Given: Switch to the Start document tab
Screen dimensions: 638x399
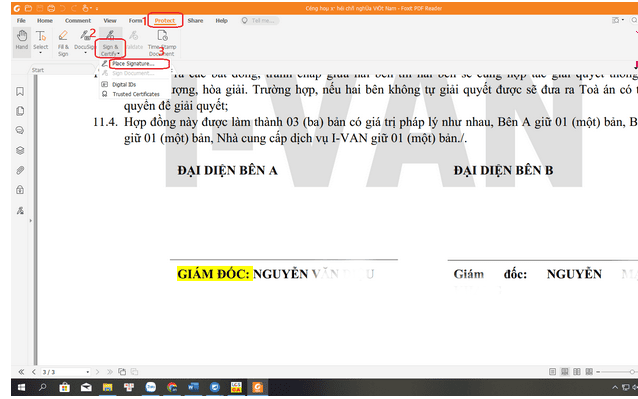Looking at the screenshot, I should 38,70.
